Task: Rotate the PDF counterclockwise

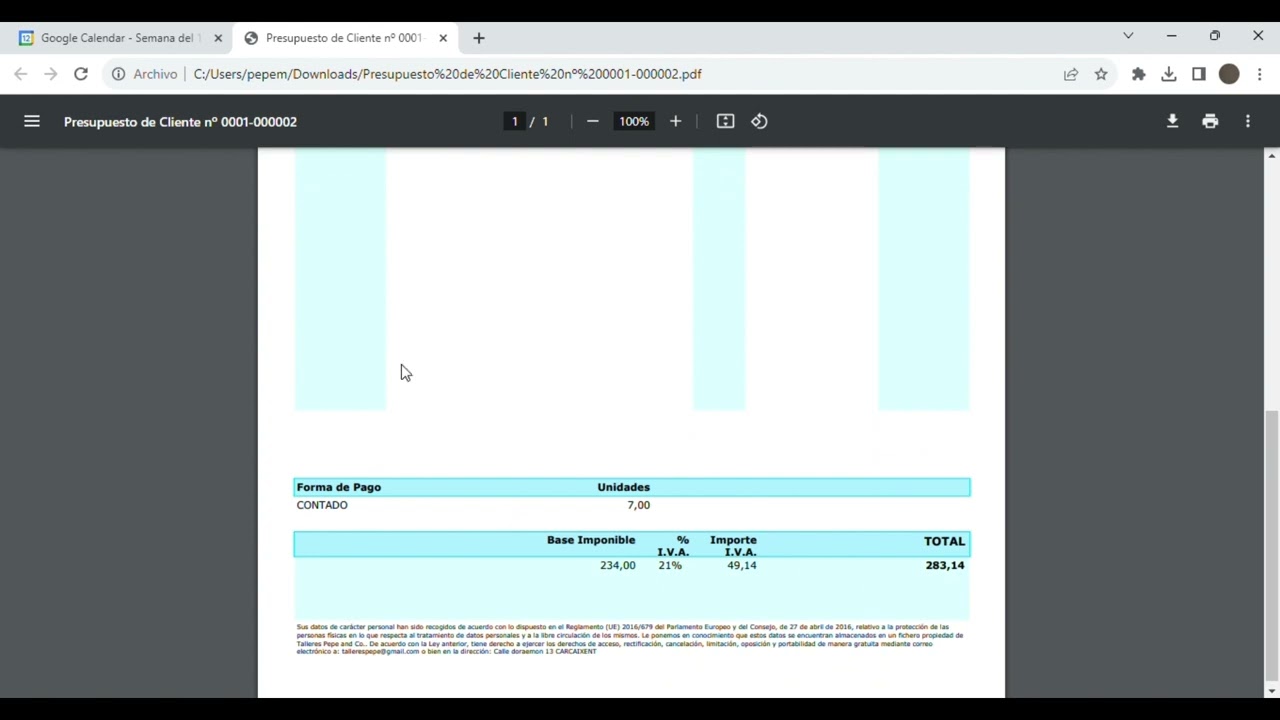Action: (x=760, y=121)
